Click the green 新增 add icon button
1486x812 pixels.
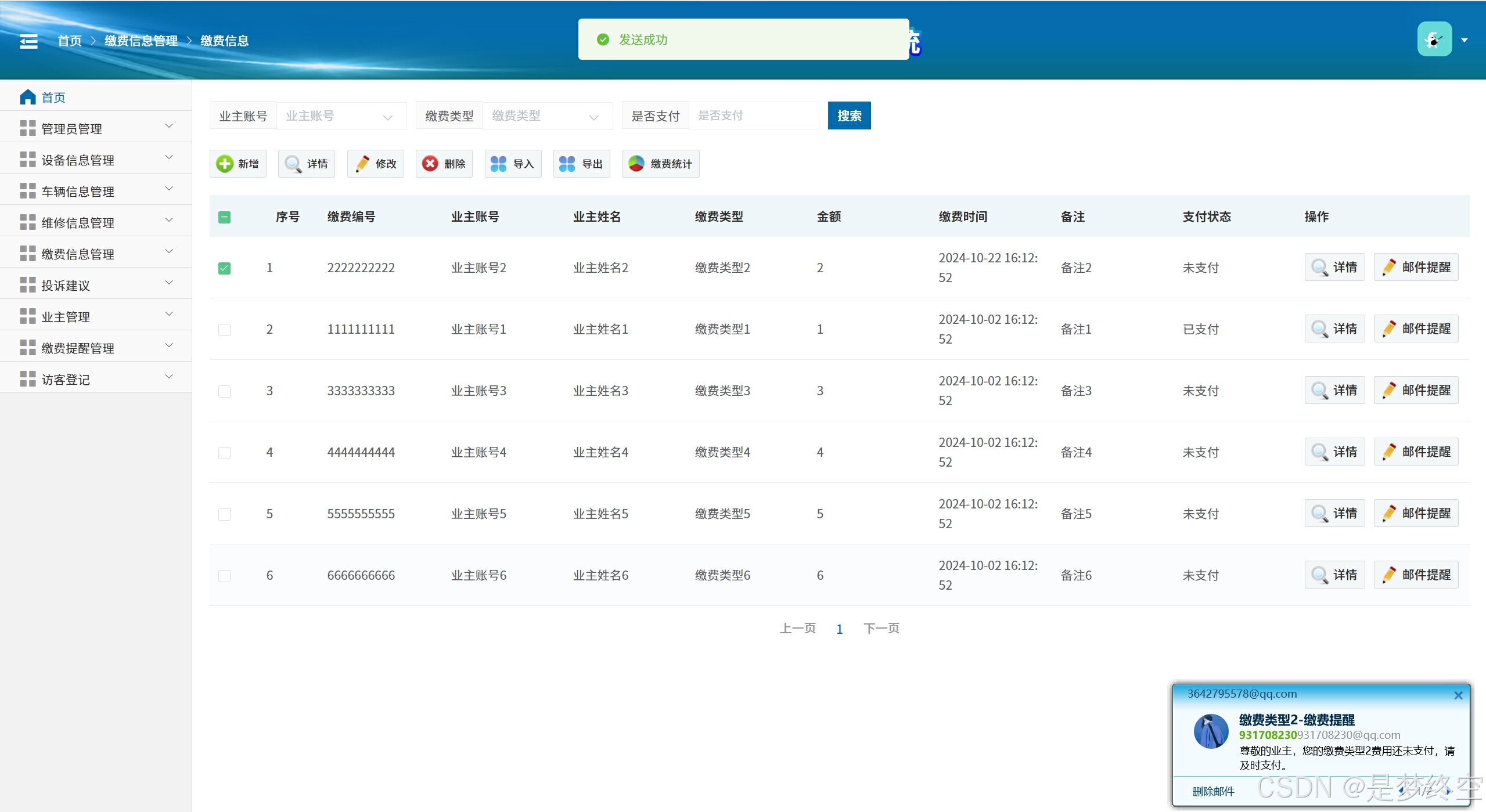point(238,164)
